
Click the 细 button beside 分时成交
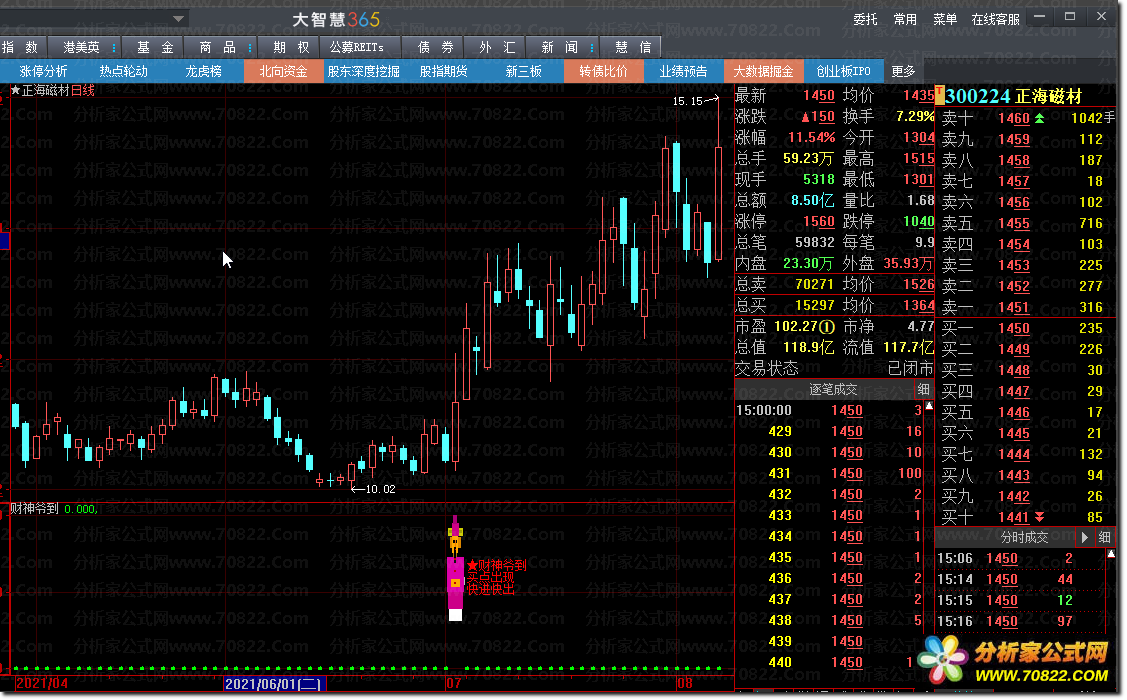[1105, 537]
